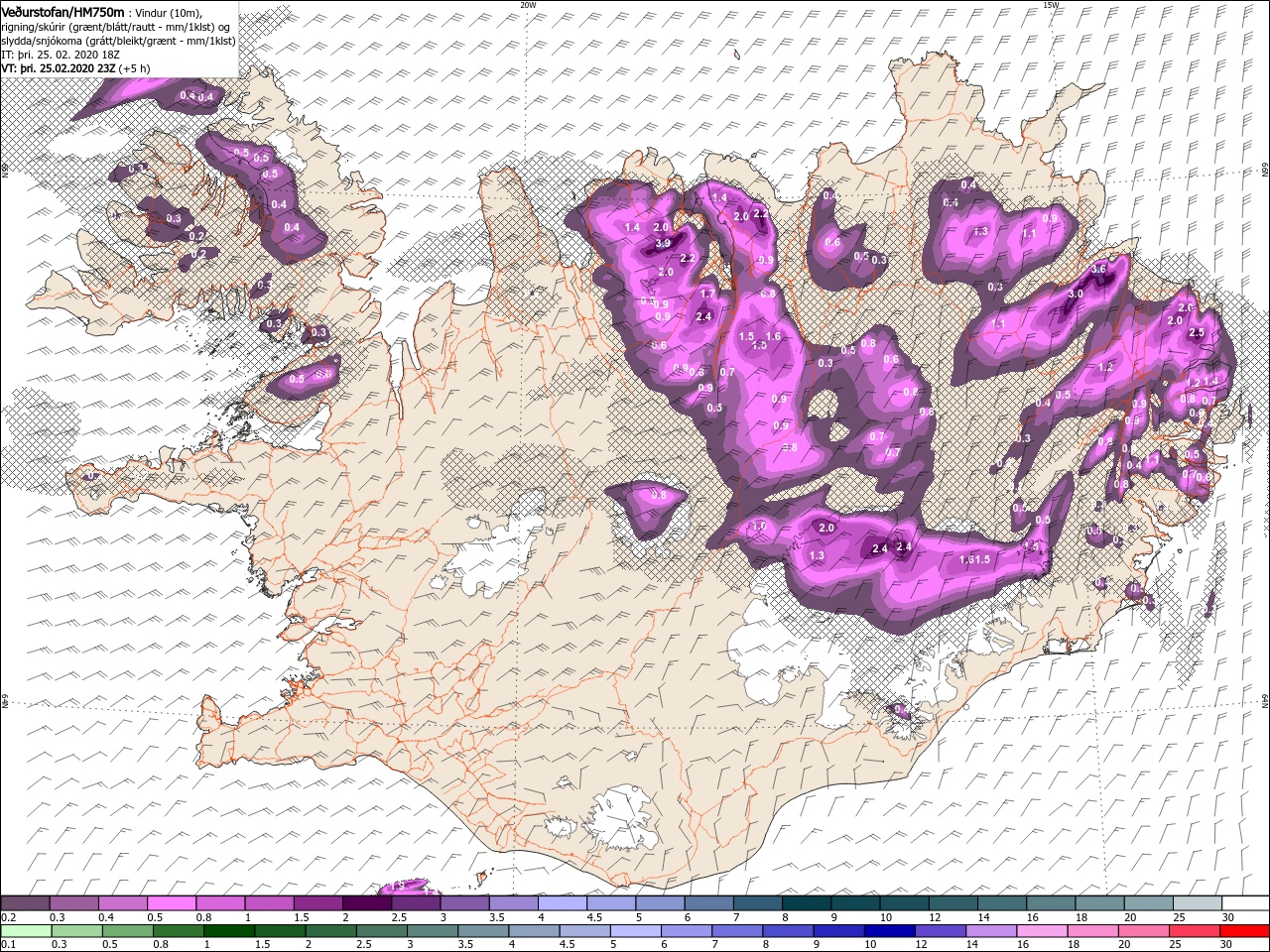Click the 3.0 snowfall value on map
This screenshot has width=1270, height=952.
1076,295
